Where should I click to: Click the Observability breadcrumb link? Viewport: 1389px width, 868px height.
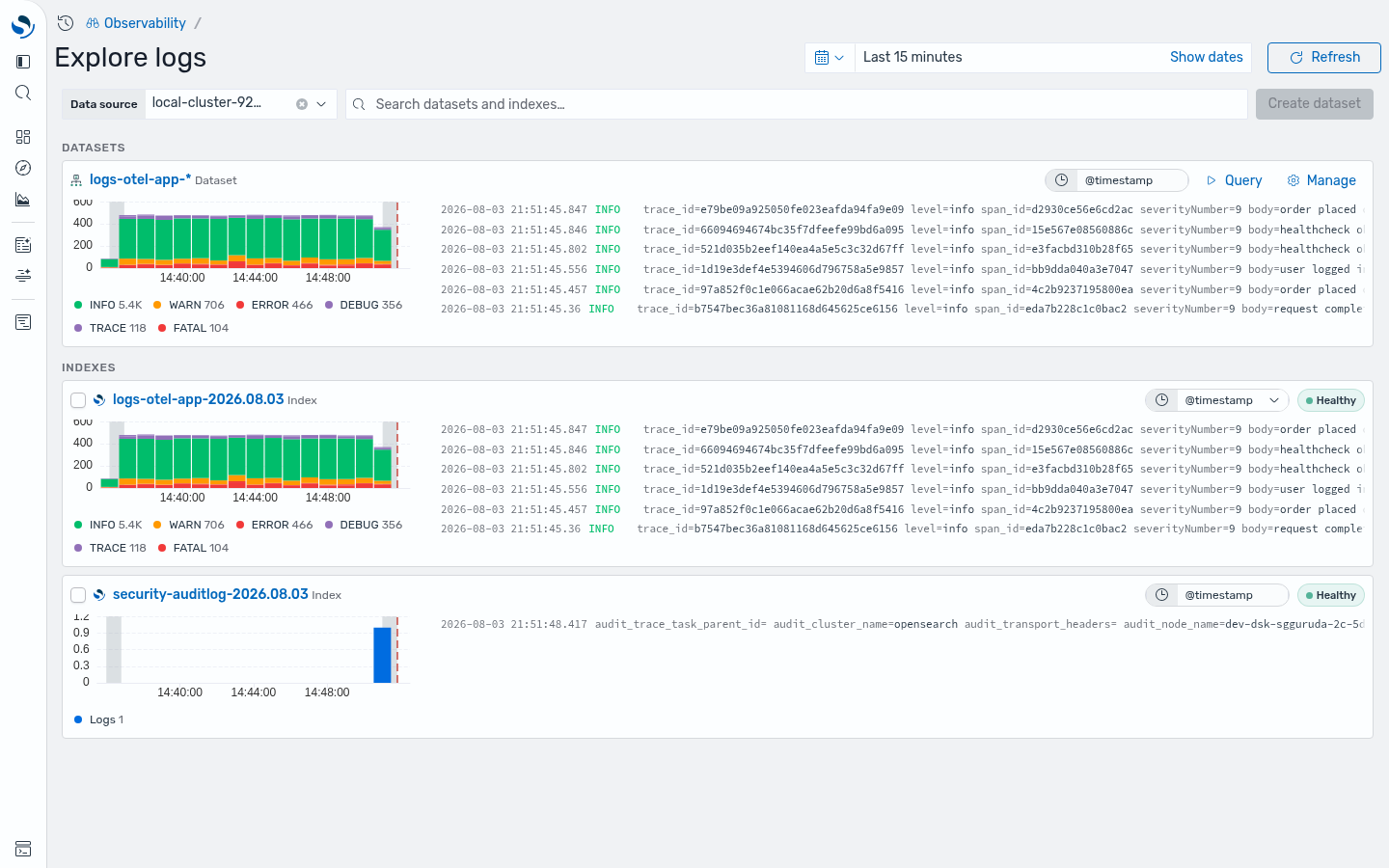coord(145,23)
